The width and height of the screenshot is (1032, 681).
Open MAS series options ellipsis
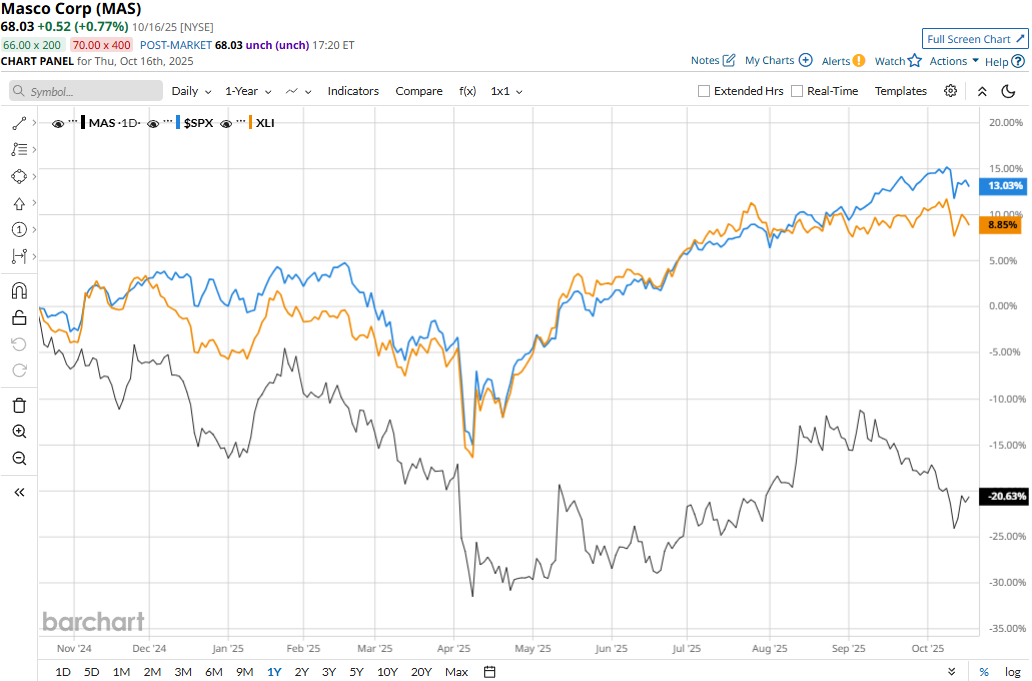[x=72, y=121]
